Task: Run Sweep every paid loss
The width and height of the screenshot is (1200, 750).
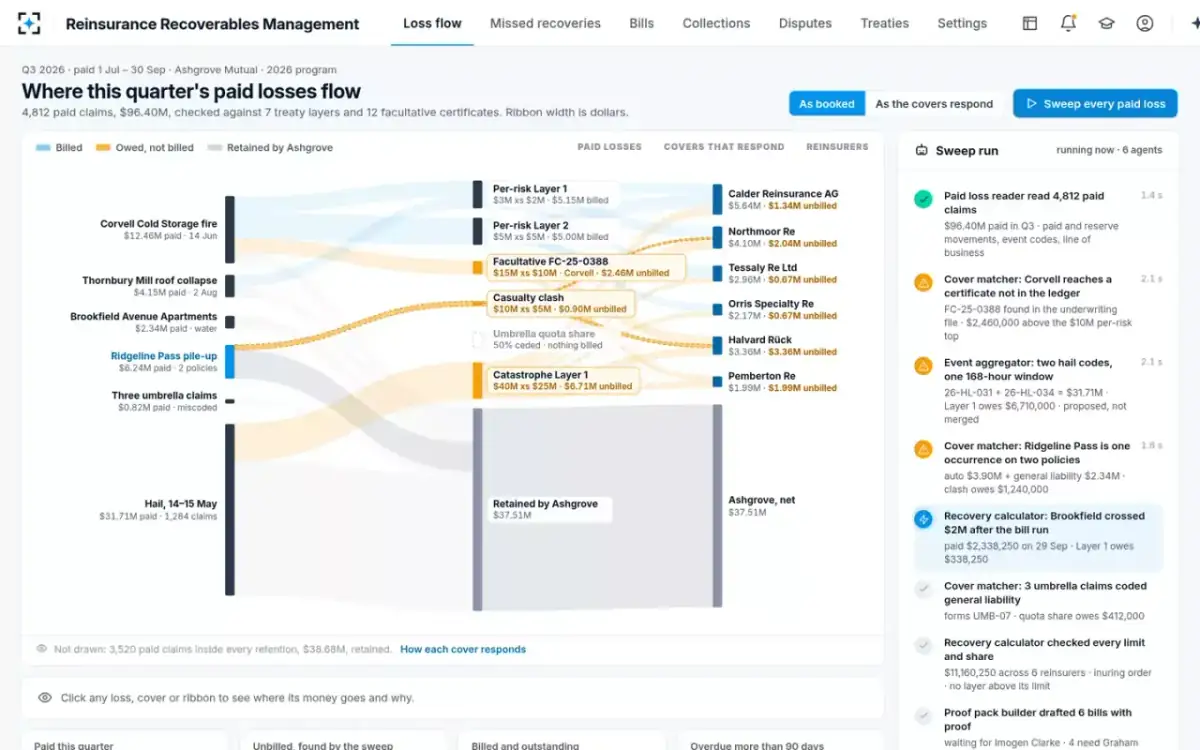Action: point(1095,103)
